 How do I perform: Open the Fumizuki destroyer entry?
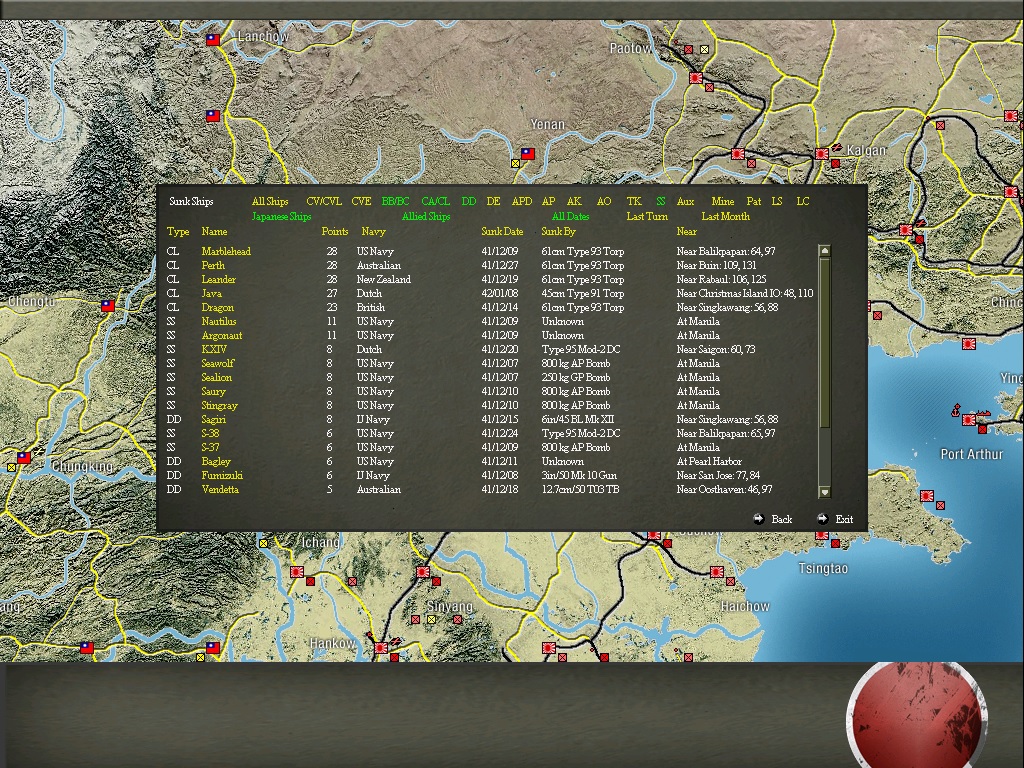point(222,475)
